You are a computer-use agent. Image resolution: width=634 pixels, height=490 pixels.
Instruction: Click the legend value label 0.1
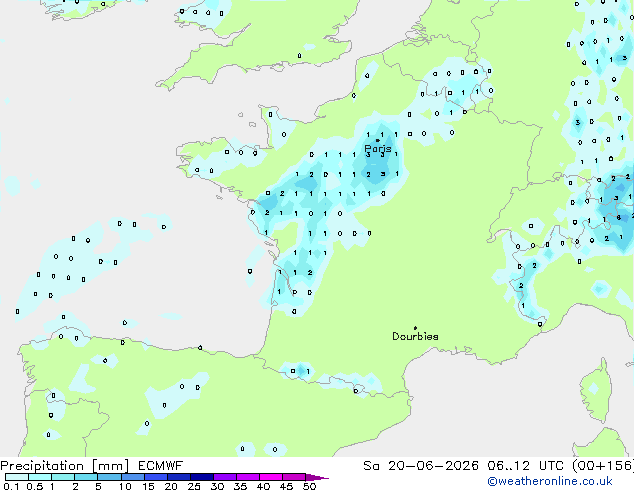(11, 486)
